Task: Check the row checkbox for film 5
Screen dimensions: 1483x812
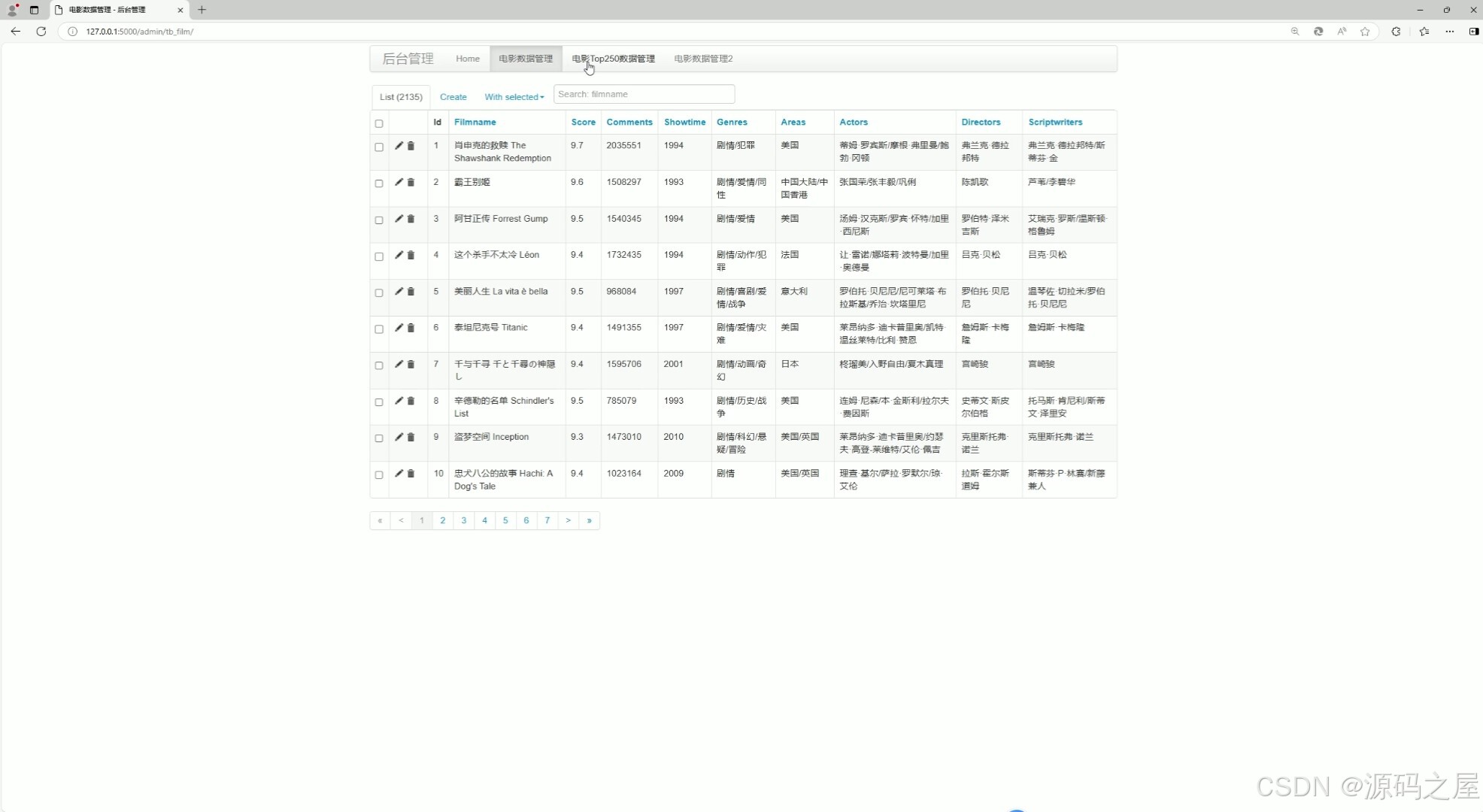Action: (x=379, y=292)
